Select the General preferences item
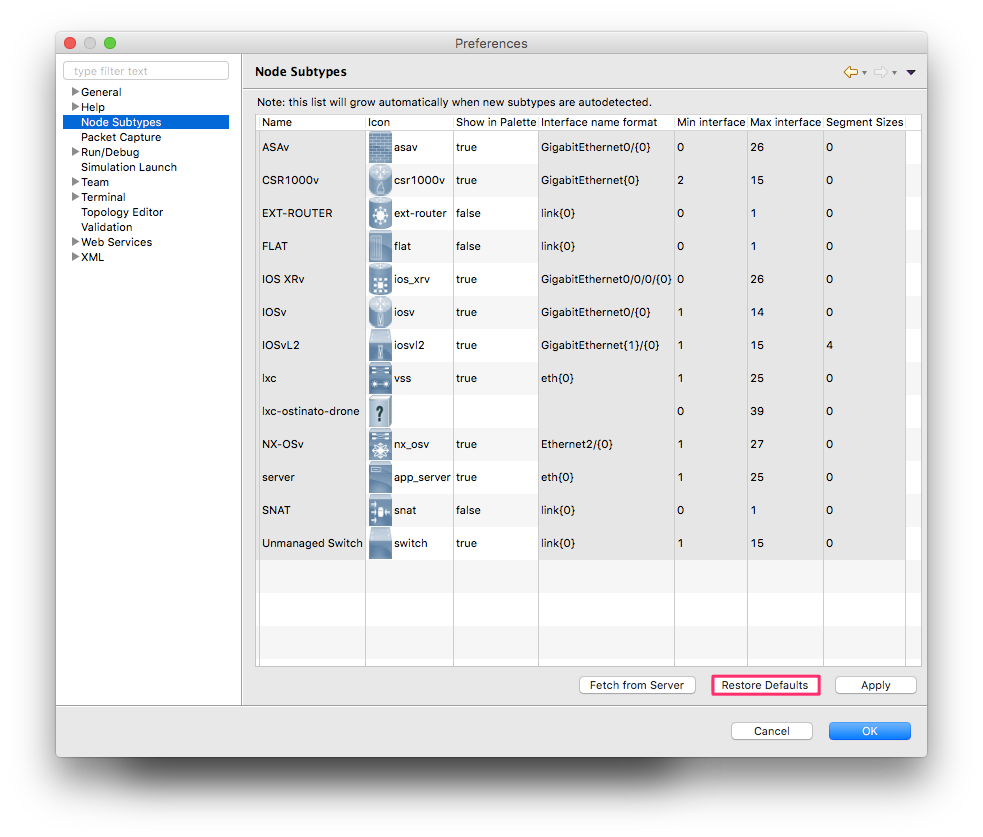Image resolution: width=983 pixels, height=837 pixels. tap(101, 92)
